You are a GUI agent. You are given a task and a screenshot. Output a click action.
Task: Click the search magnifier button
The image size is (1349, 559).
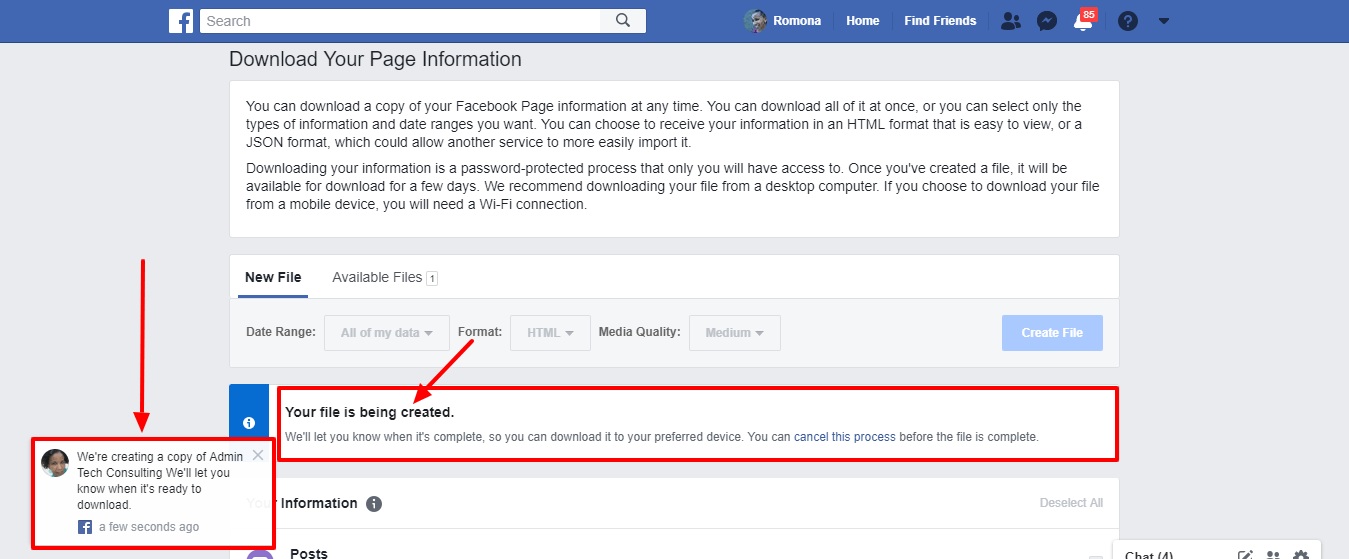[x=623, y=21]
